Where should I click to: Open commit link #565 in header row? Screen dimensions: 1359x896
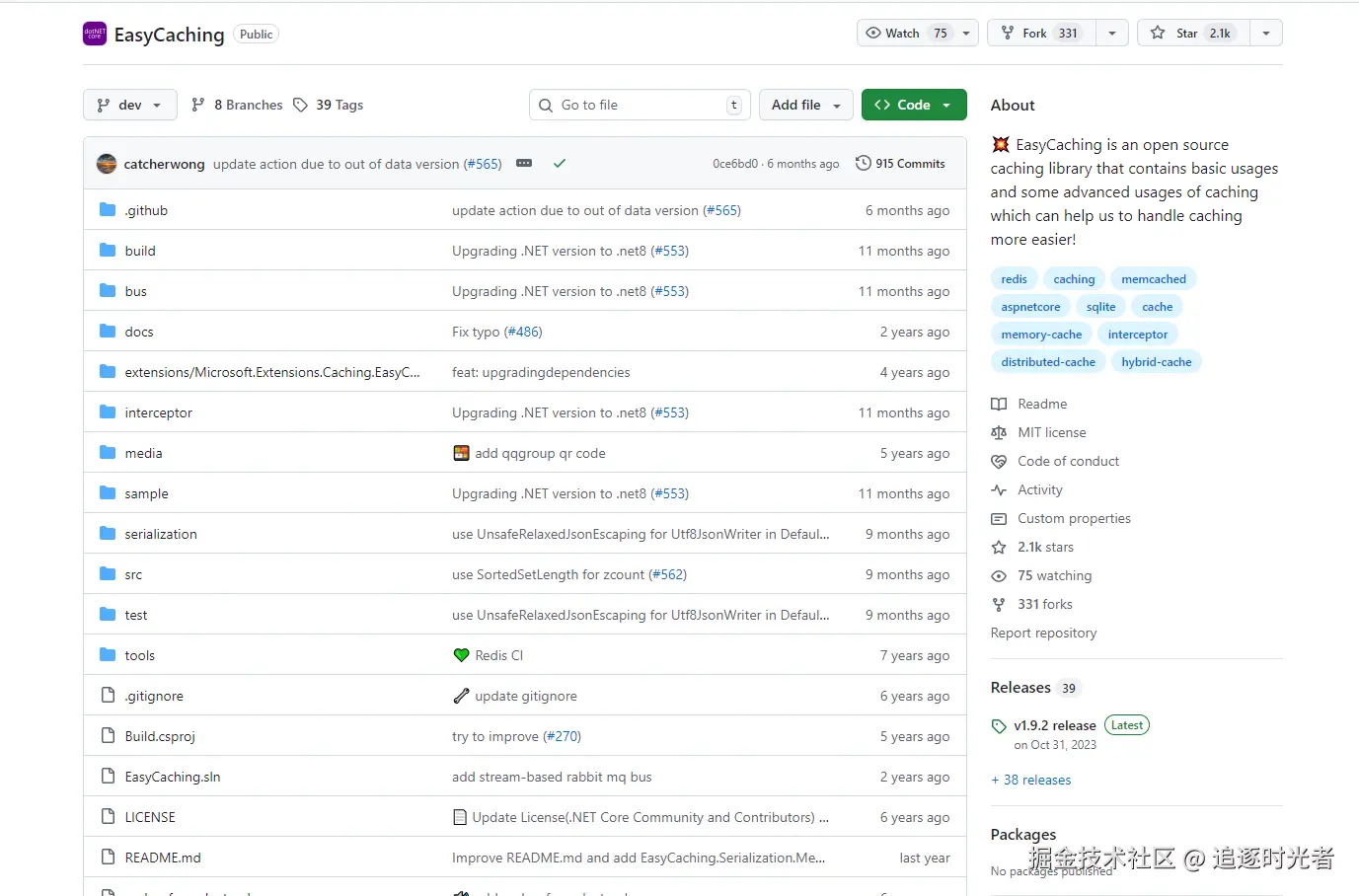(x=483, y=164)
